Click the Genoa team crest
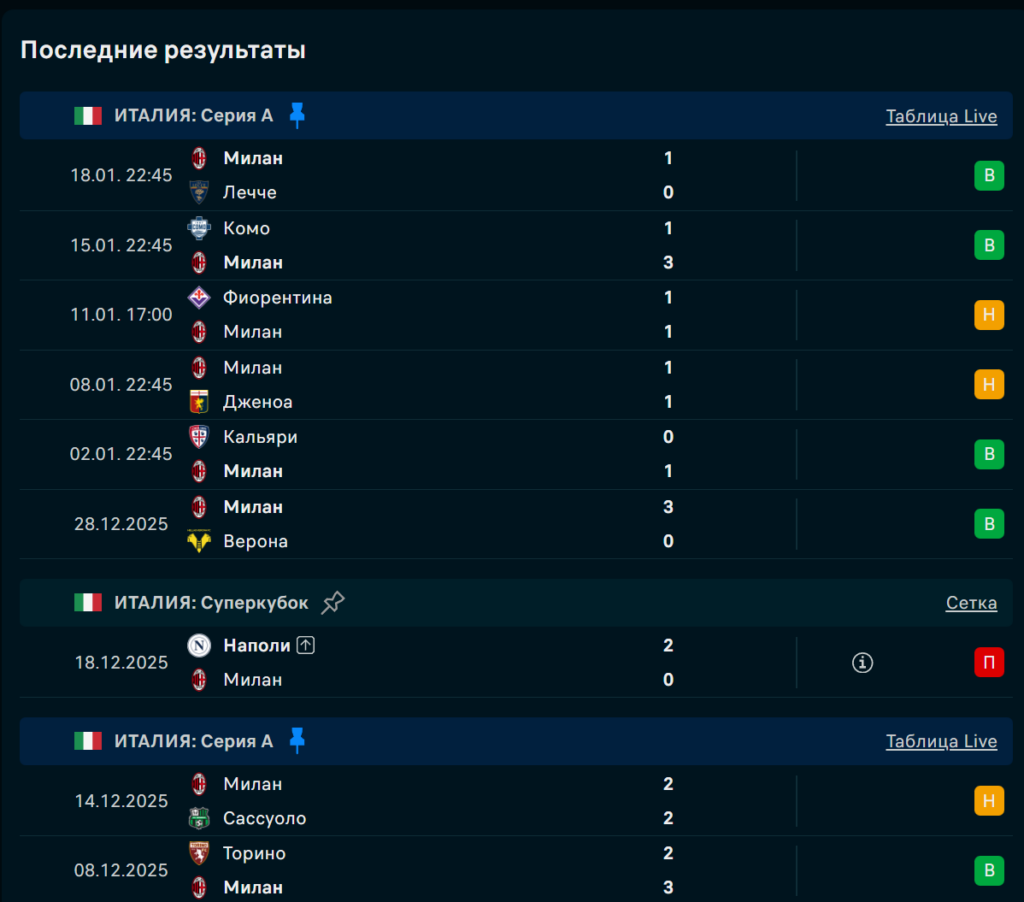 (x=199, y=402)
